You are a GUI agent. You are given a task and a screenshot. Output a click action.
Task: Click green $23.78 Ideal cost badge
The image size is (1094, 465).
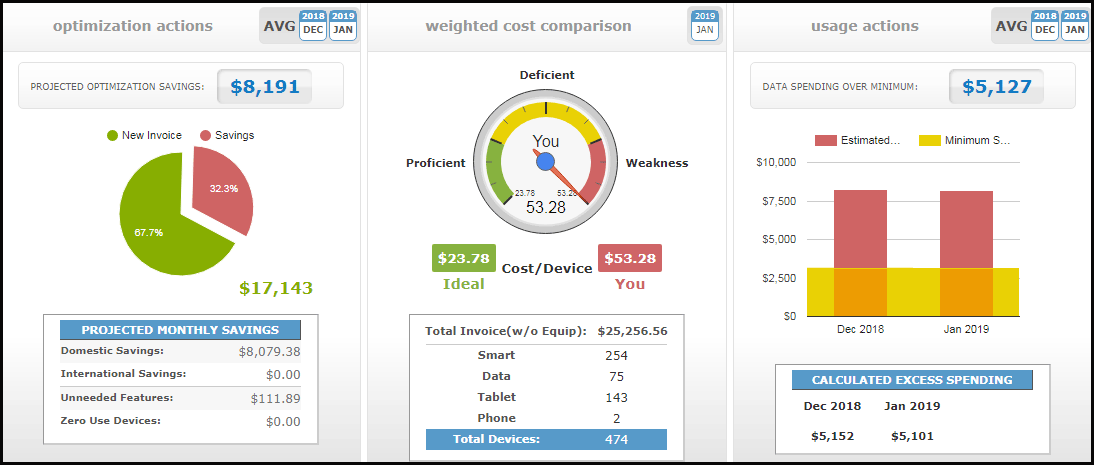464,258
